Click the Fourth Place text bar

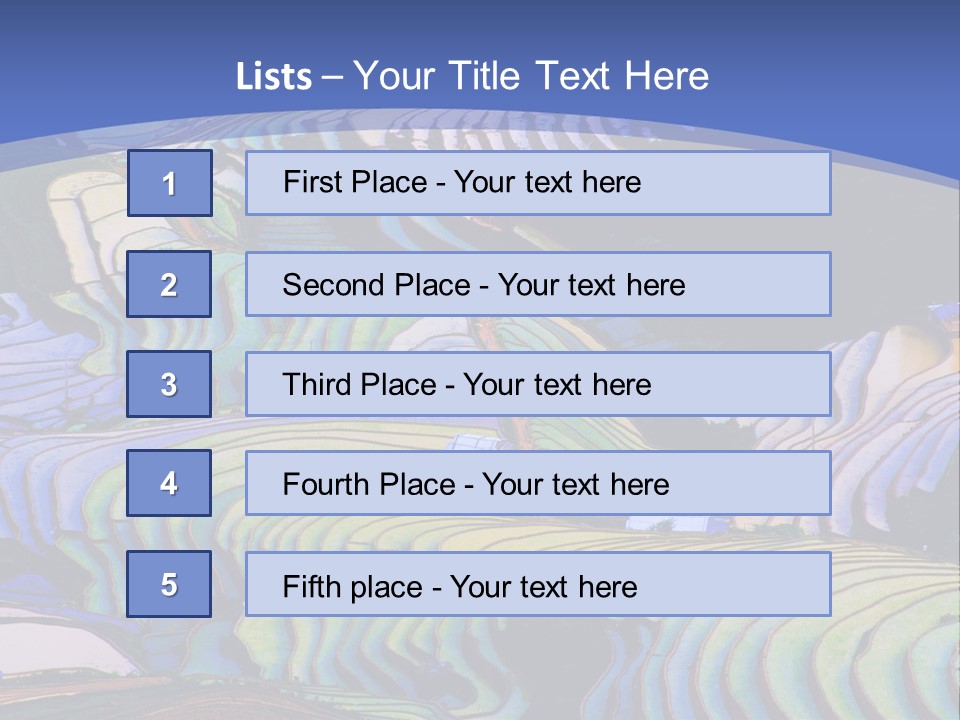click(538, 484)
